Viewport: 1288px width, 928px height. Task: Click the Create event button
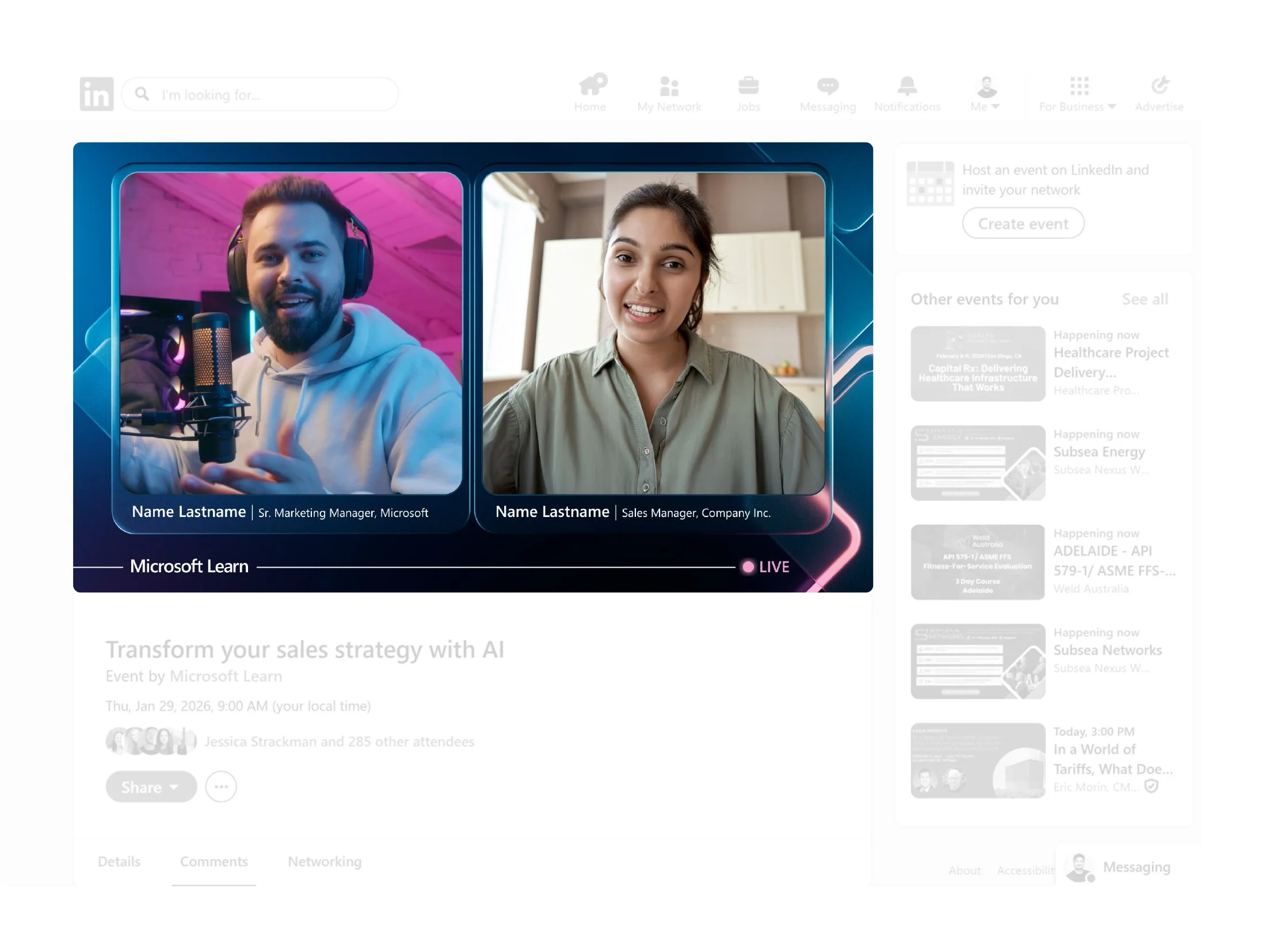[1023, 223]
